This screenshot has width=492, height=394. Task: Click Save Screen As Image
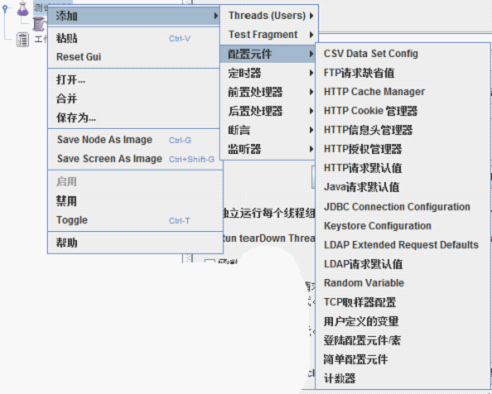point(134,159)
